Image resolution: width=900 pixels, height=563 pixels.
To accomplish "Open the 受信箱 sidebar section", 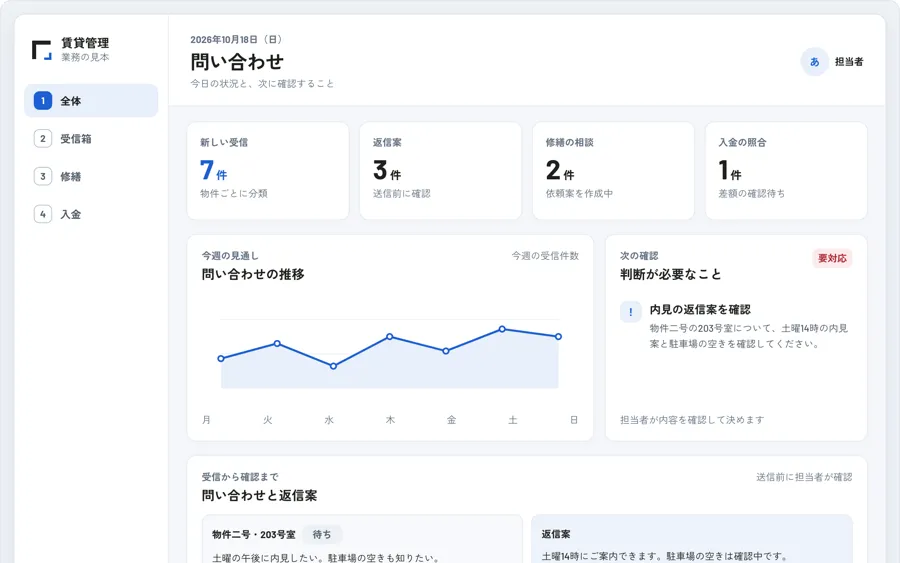I will [91, 138].
